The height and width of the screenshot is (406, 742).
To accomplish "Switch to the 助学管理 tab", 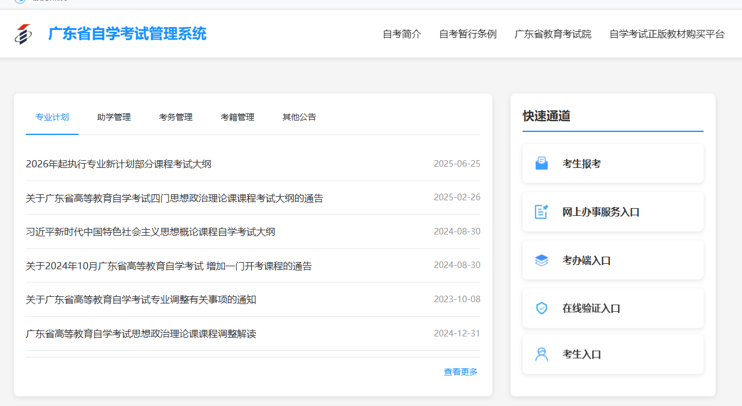I will [114, 117].
